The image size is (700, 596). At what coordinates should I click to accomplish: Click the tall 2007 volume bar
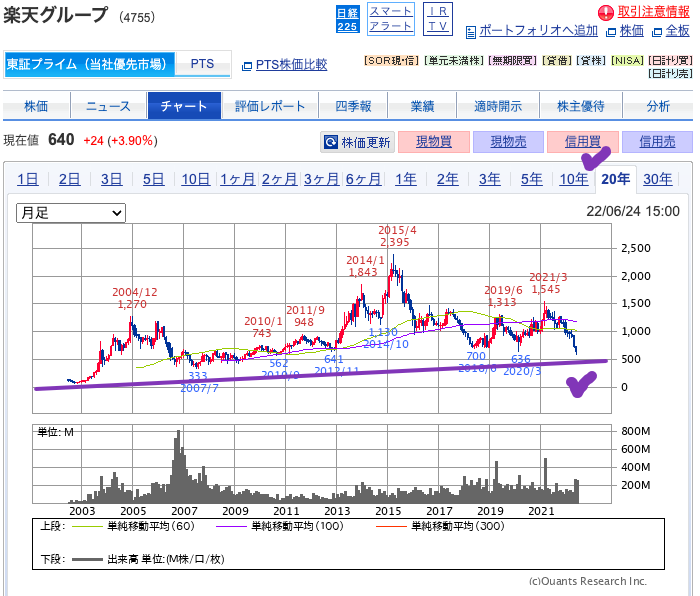tap(179, 466)
